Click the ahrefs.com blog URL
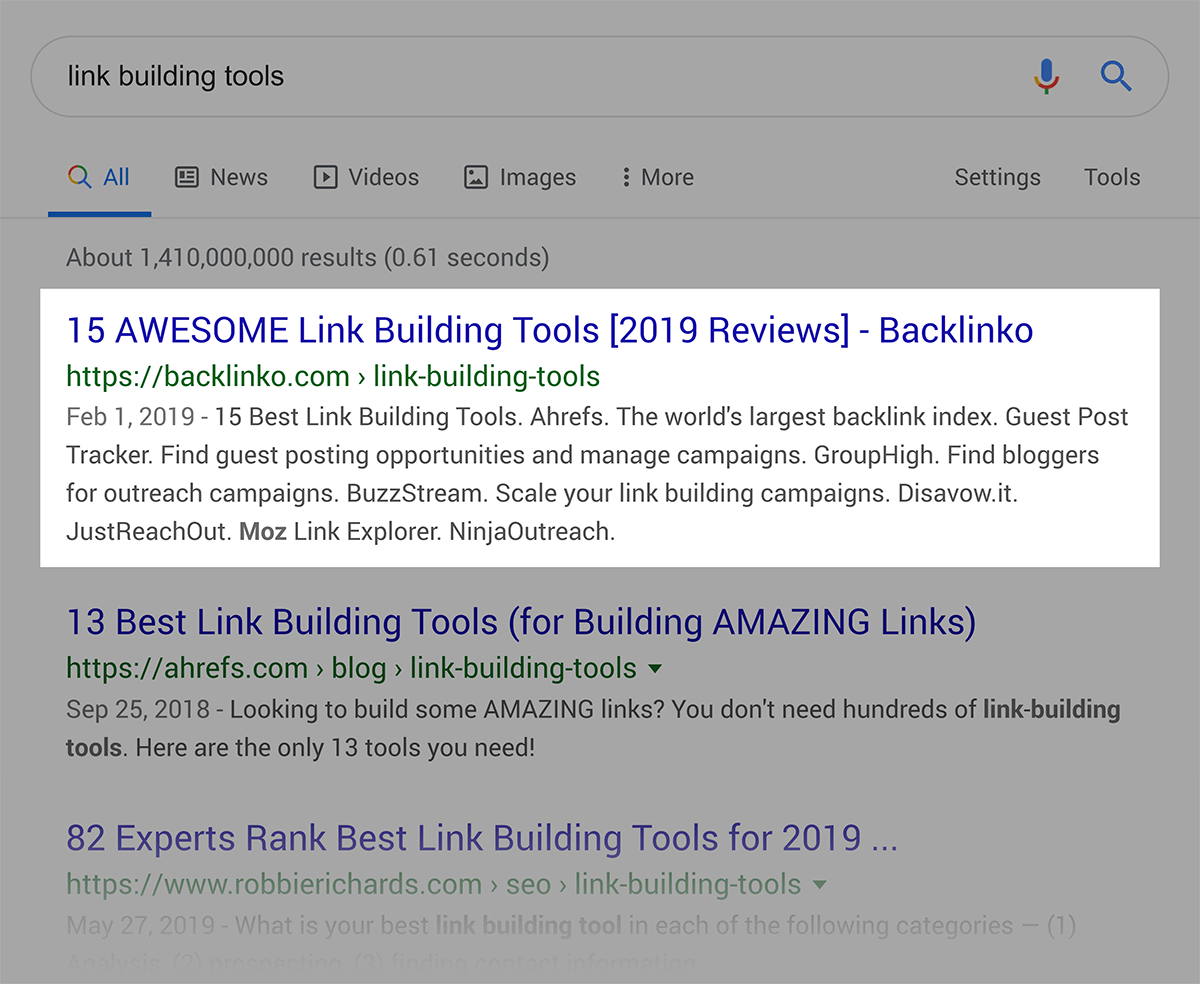This screenshot has width=1200, height=984. [x=351, y=668]
